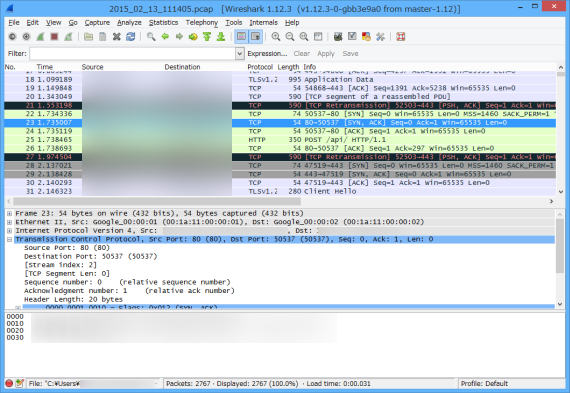Viewport: 570px width, 393px height.
Task: Save the current filter
Action: click(x=350, y=54)
